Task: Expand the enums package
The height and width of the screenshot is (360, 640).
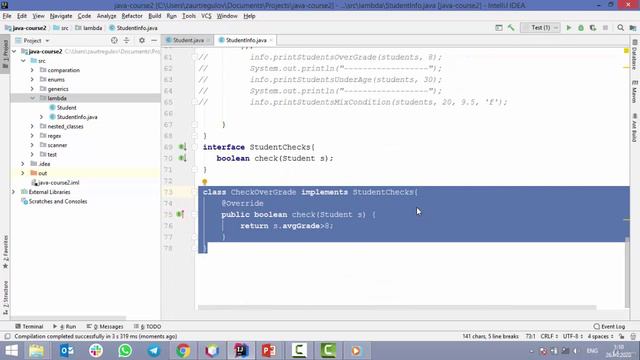Action: tap(32, 80)
